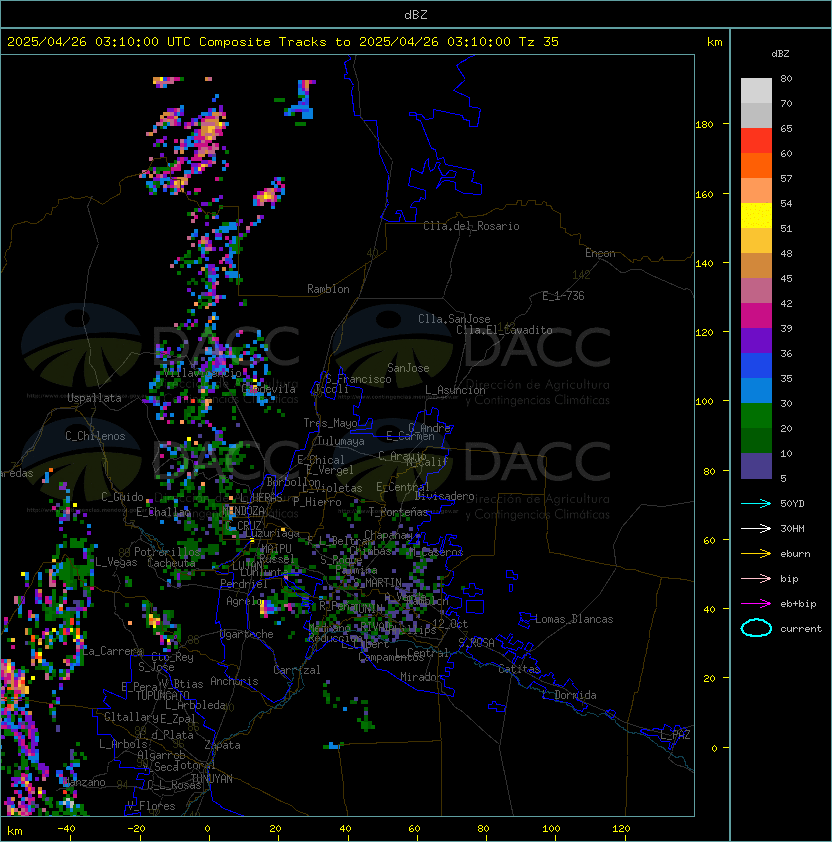
Task: Click the 'Lomas_Blancas' map label
Action: coord(574,619)
